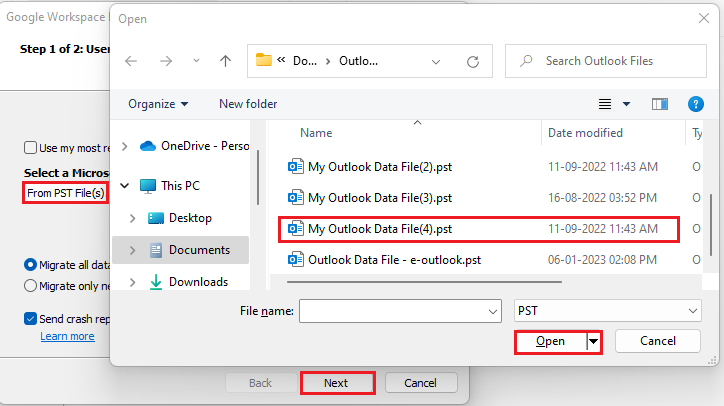The height and width of the screenshot is (406, 724).
Task: Select Outlook Data File - e-outlook.pst
Action: tap(394, 260)
